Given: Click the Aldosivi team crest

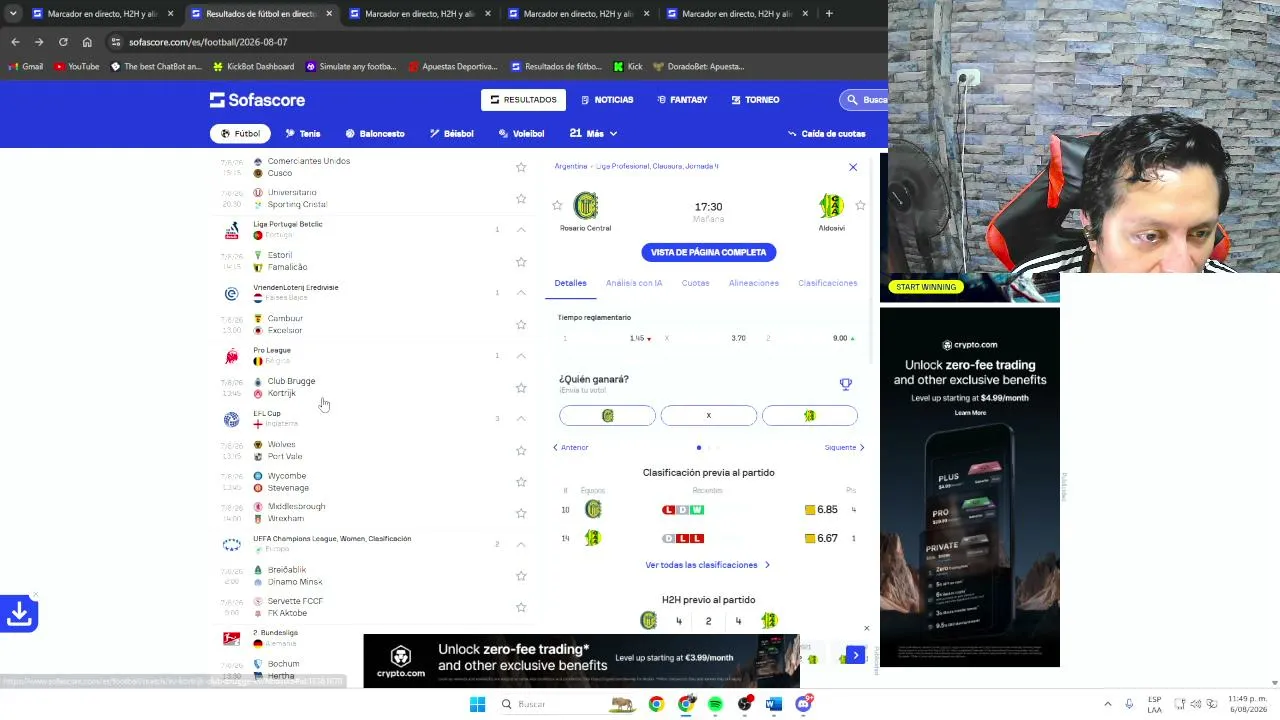Looking at the screenshot, I should pyautogui.click(x=831, y=206).
